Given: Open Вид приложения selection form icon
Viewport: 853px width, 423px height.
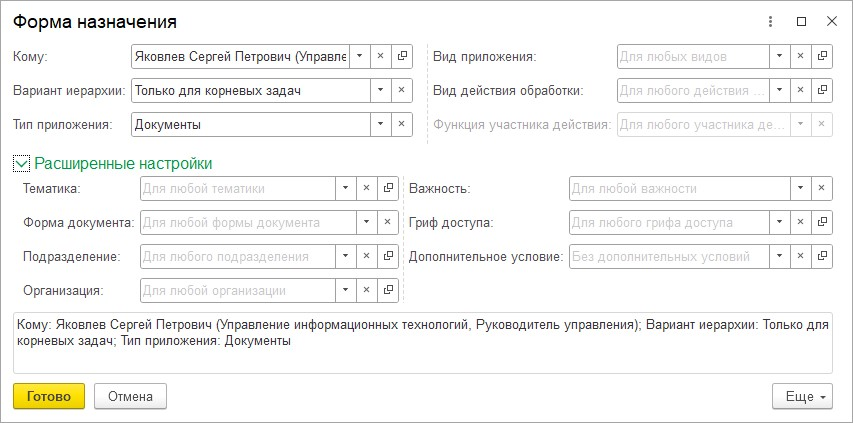Looking at the screenshot, I should 821,57.
